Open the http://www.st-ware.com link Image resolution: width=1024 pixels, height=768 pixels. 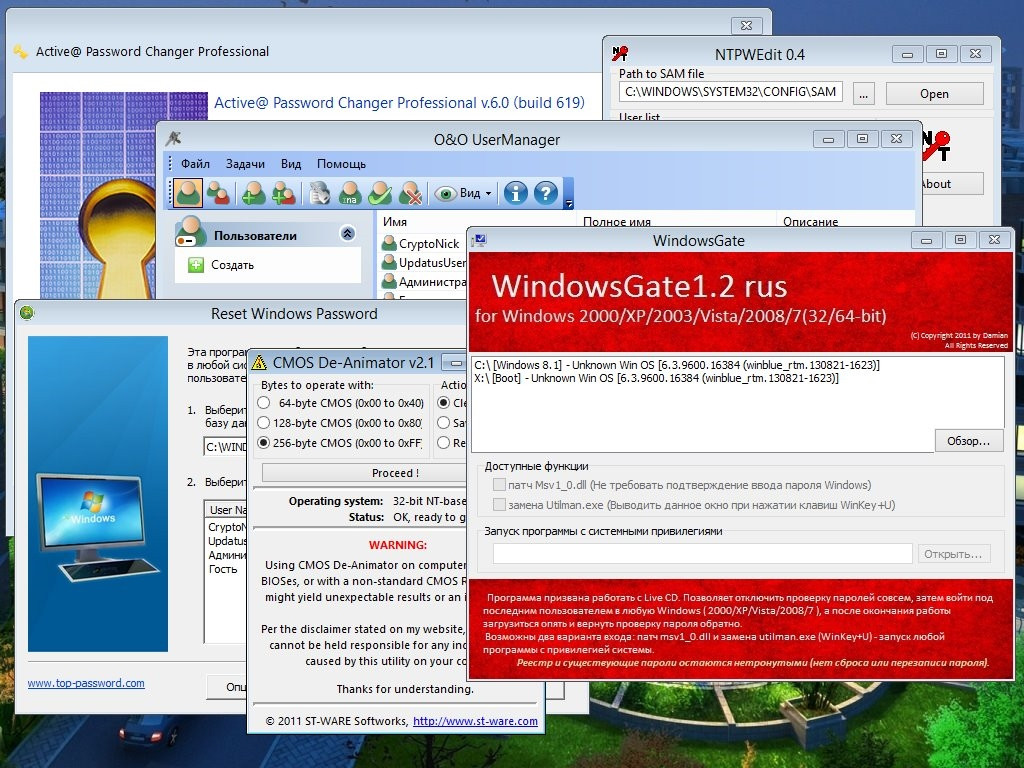(x=475, y=721)
